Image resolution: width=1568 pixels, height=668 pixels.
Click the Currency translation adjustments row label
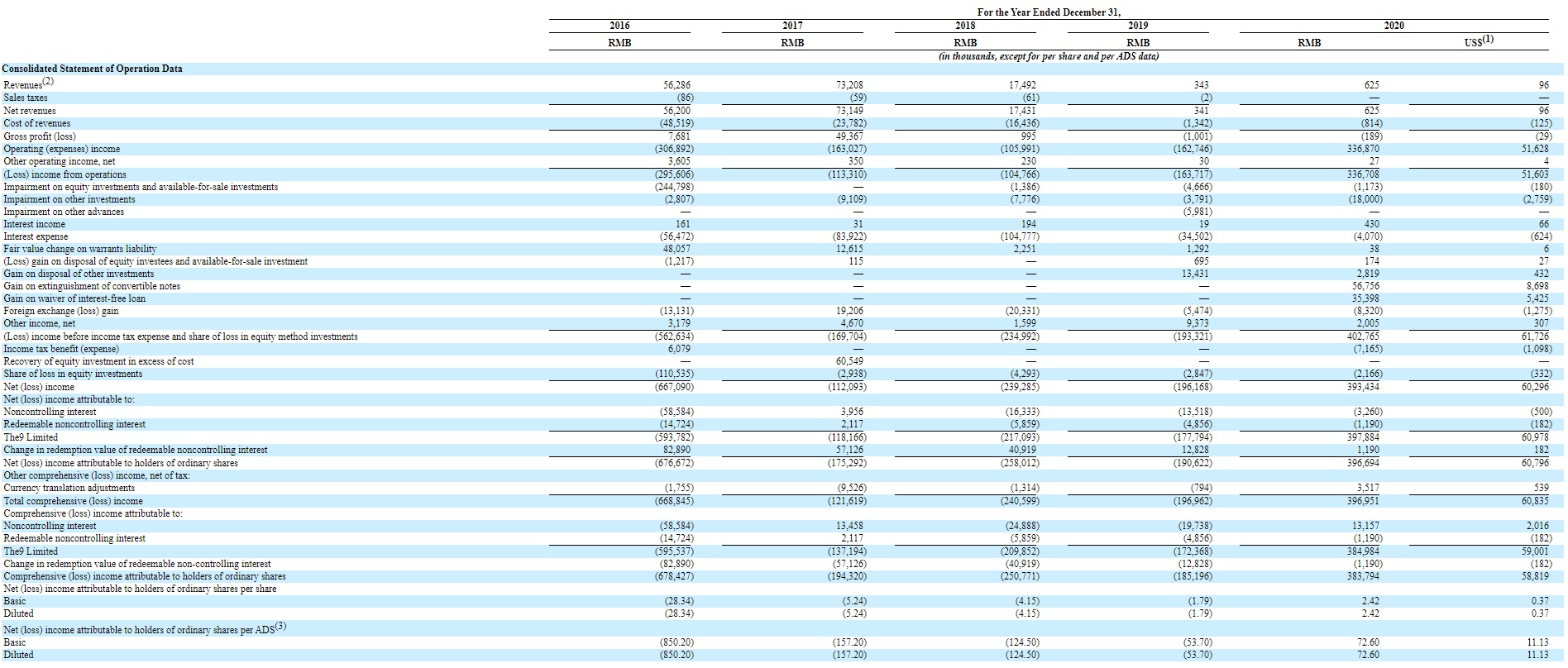pos(69,488)
